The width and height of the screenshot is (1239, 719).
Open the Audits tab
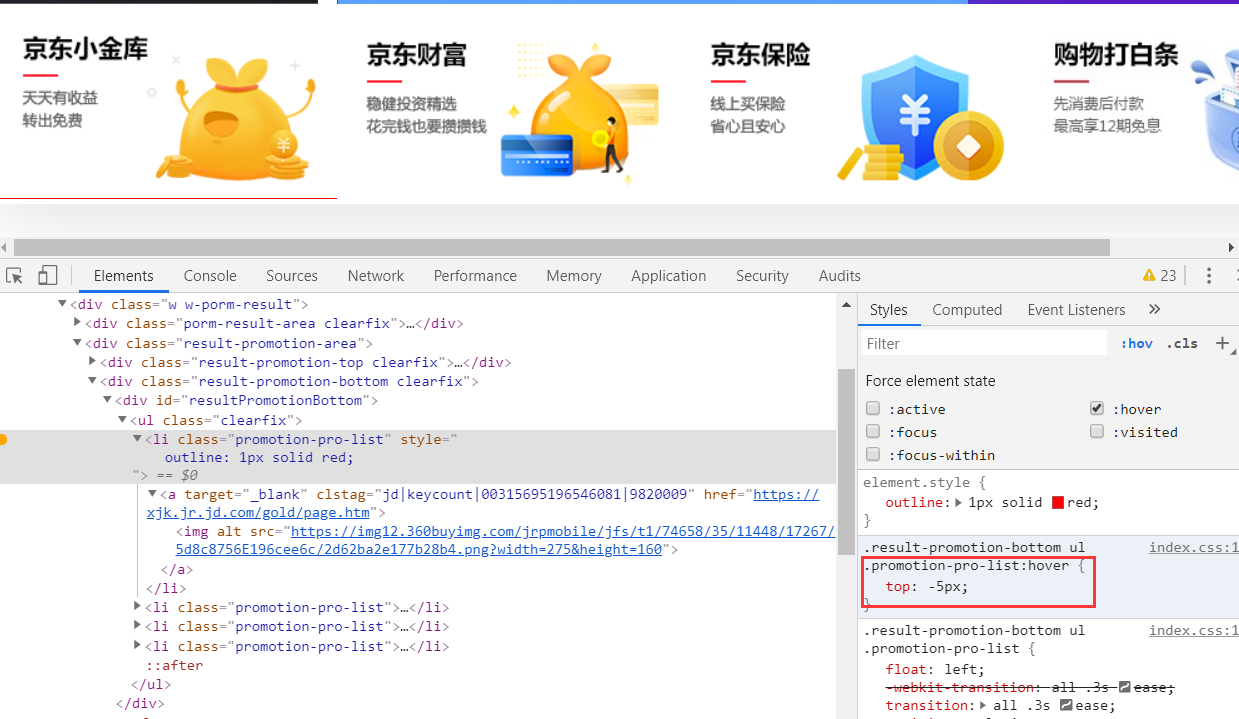[x=839, y=276]
